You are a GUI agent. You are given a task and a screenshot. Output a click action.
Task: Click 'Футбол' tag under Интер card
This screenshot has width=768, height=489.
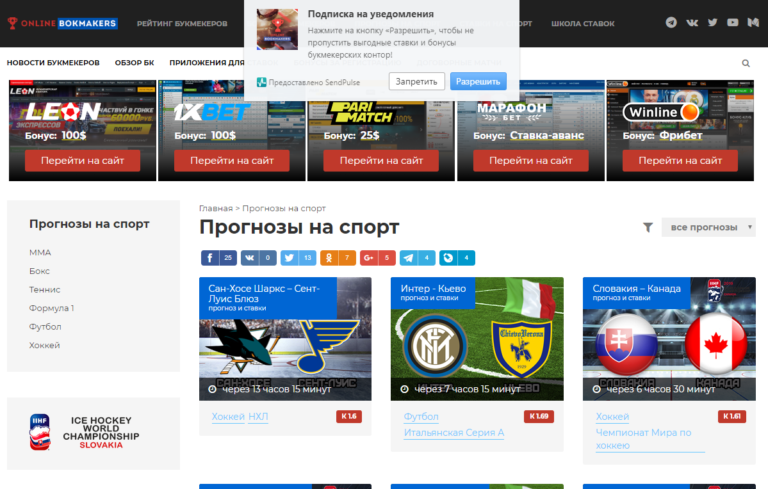click(x=421, y=416)
